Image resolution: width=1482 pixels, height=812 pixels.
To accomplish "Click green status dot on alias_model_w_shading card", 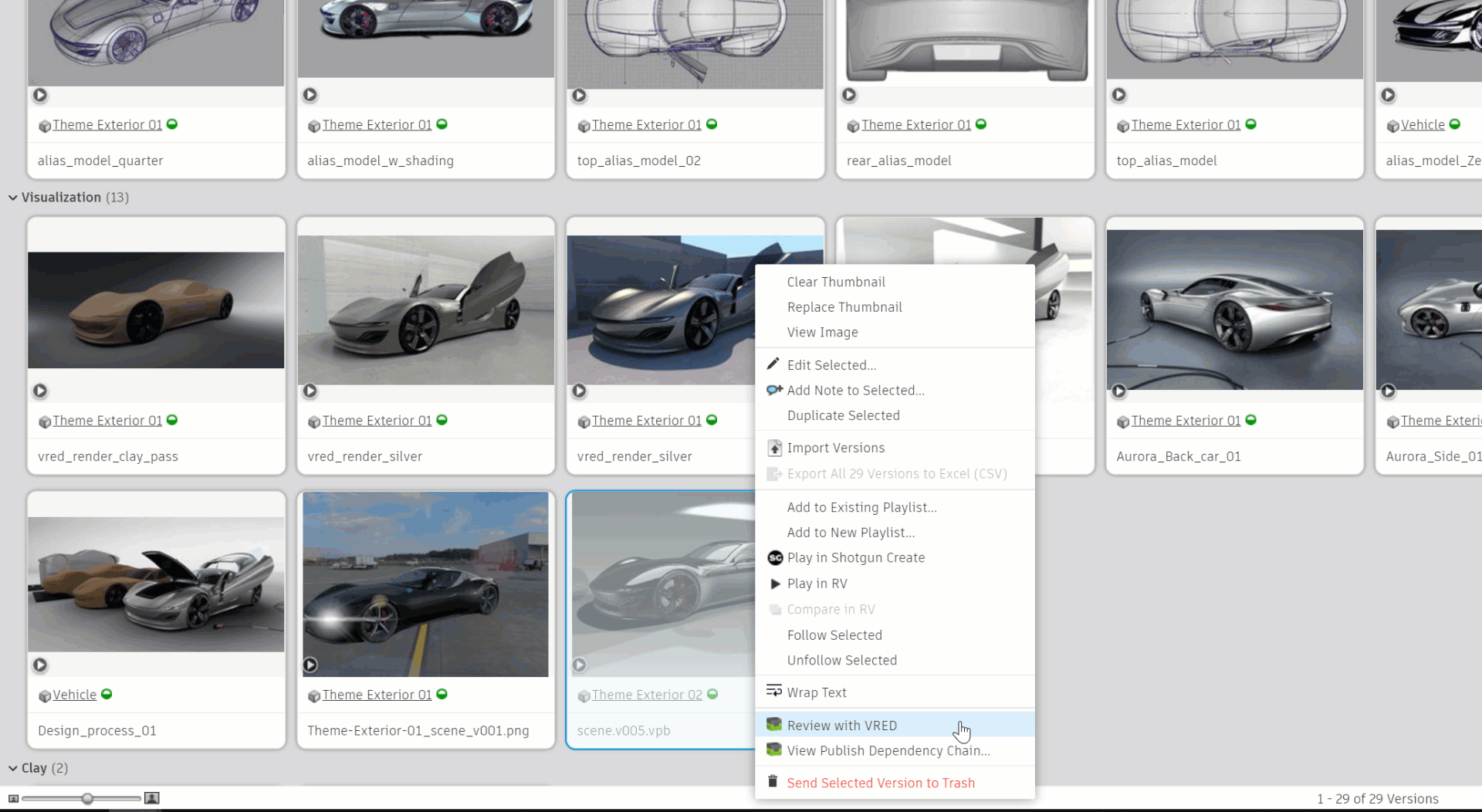I will 442,124.
